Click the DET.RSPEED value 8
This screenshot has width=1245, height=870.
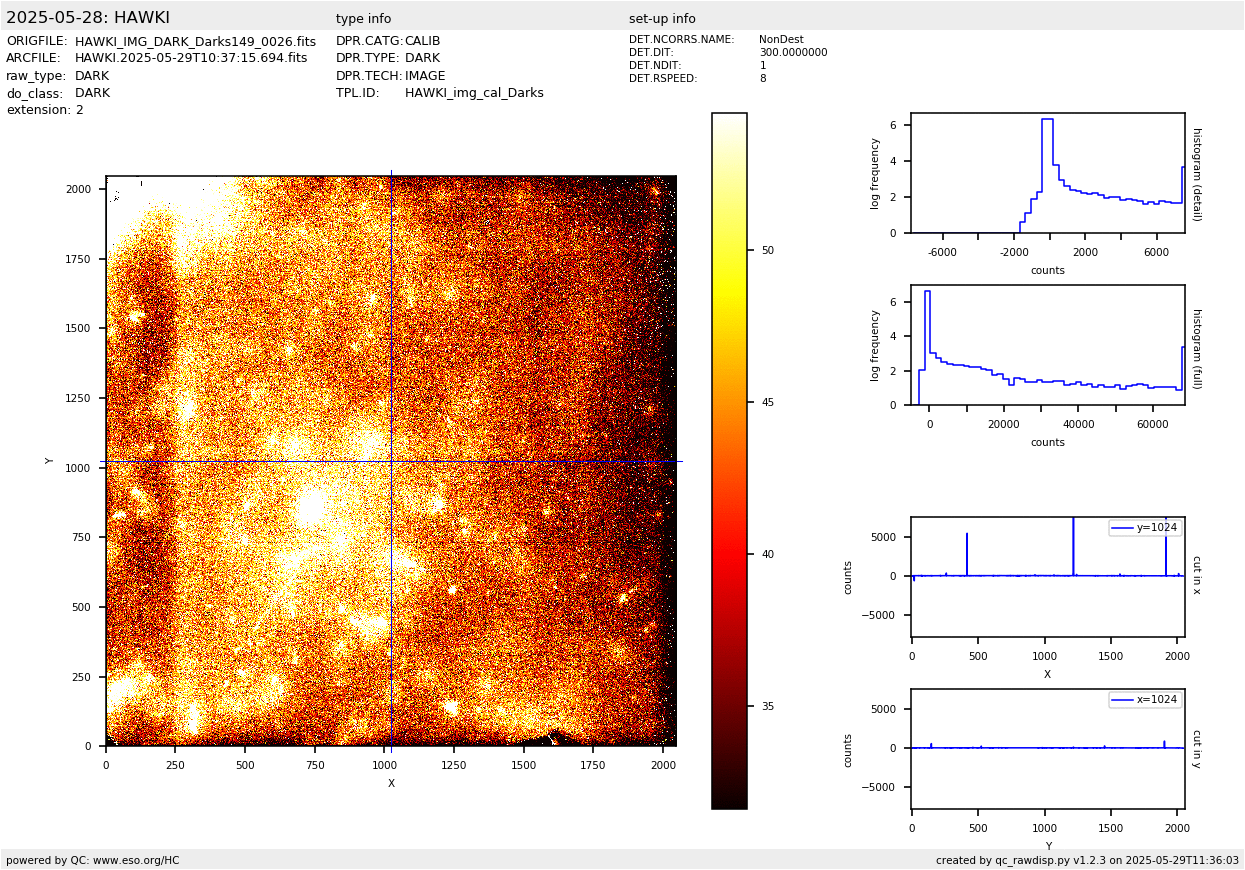pyautogui.click(x=763, y=79)
